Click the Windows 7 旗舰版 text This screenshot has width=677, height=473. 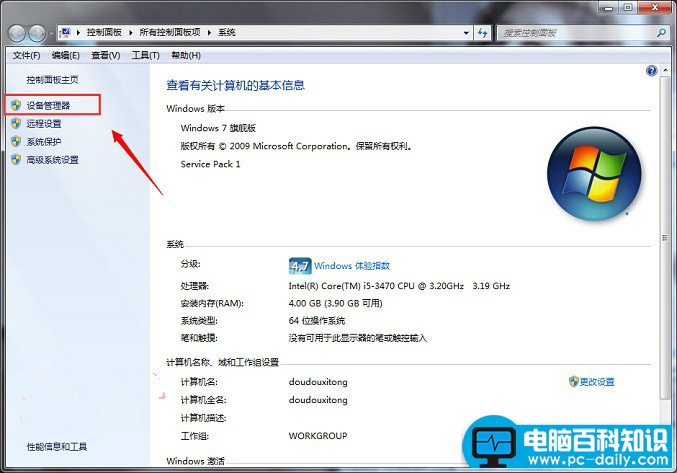click(x=218, y=128)
